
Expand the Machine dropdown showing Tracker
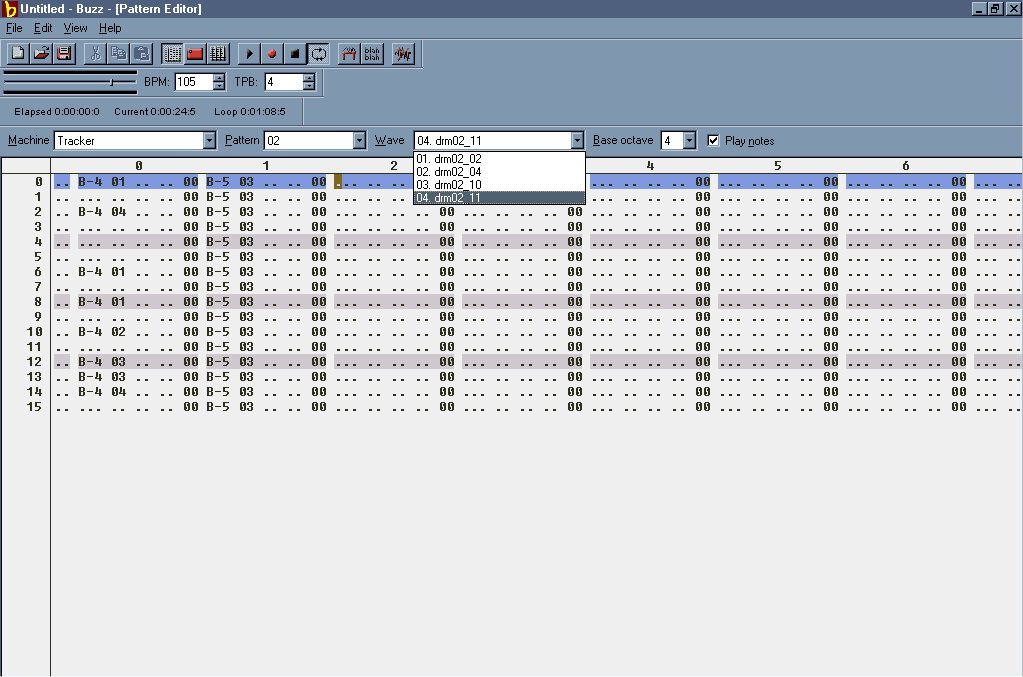click(209, 141)
